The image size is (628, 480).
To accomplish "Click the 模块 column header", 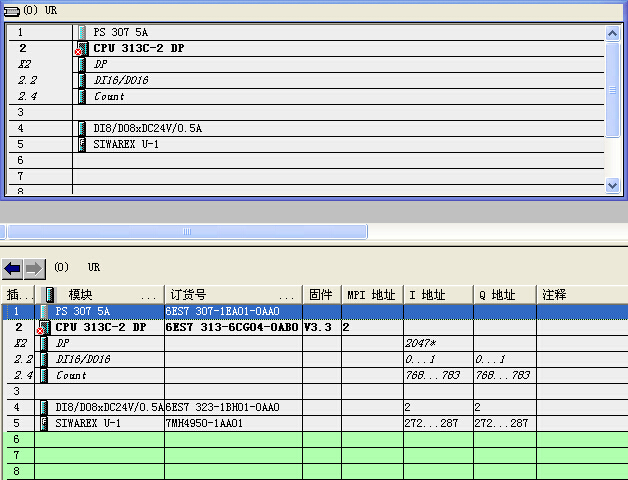I will (x=100, y=295).
